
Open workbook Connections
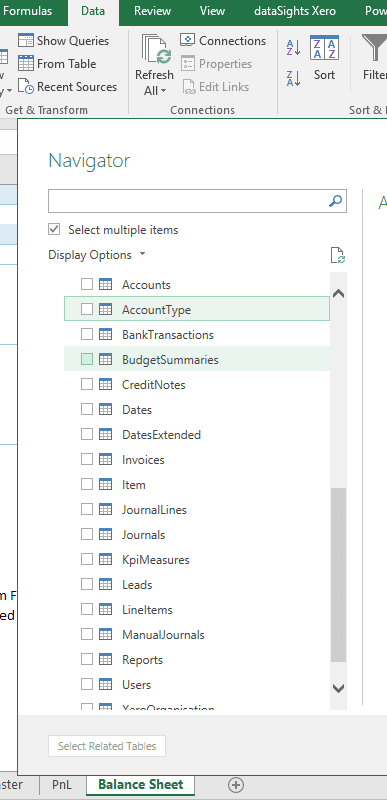223,41
